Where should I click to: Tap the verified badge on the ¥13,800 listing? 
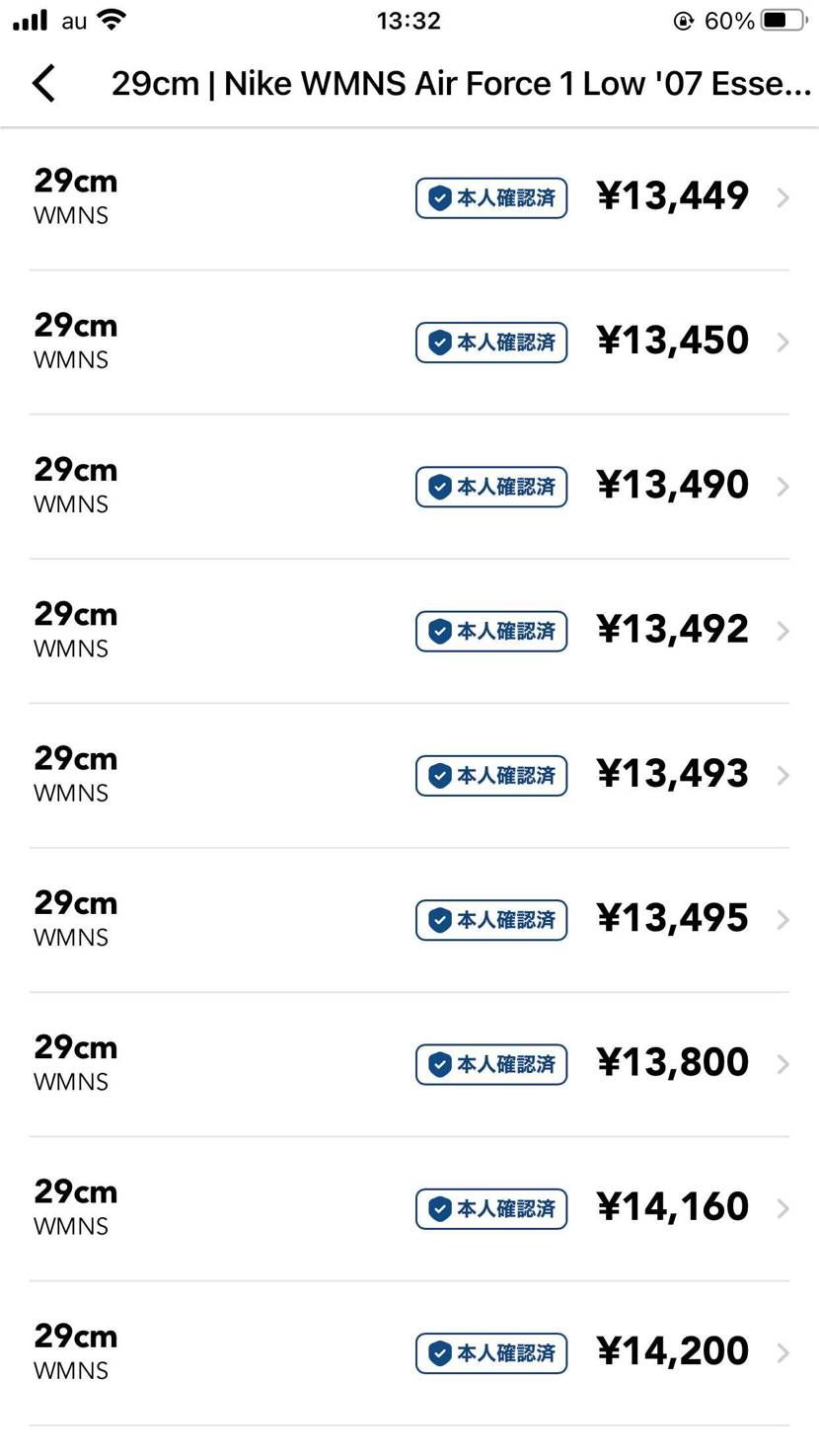(491, 1064)
